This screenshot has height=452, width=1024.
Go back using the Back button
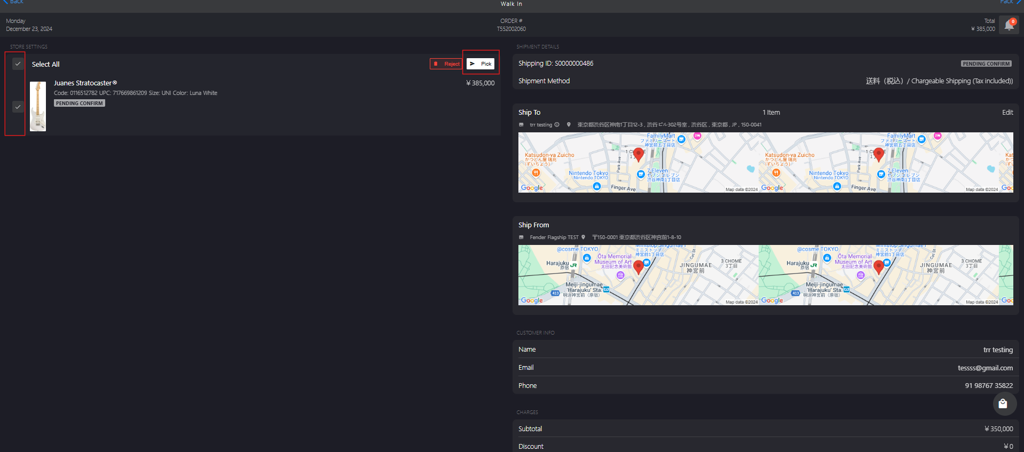pyautogui.click(x=13, y=2)
